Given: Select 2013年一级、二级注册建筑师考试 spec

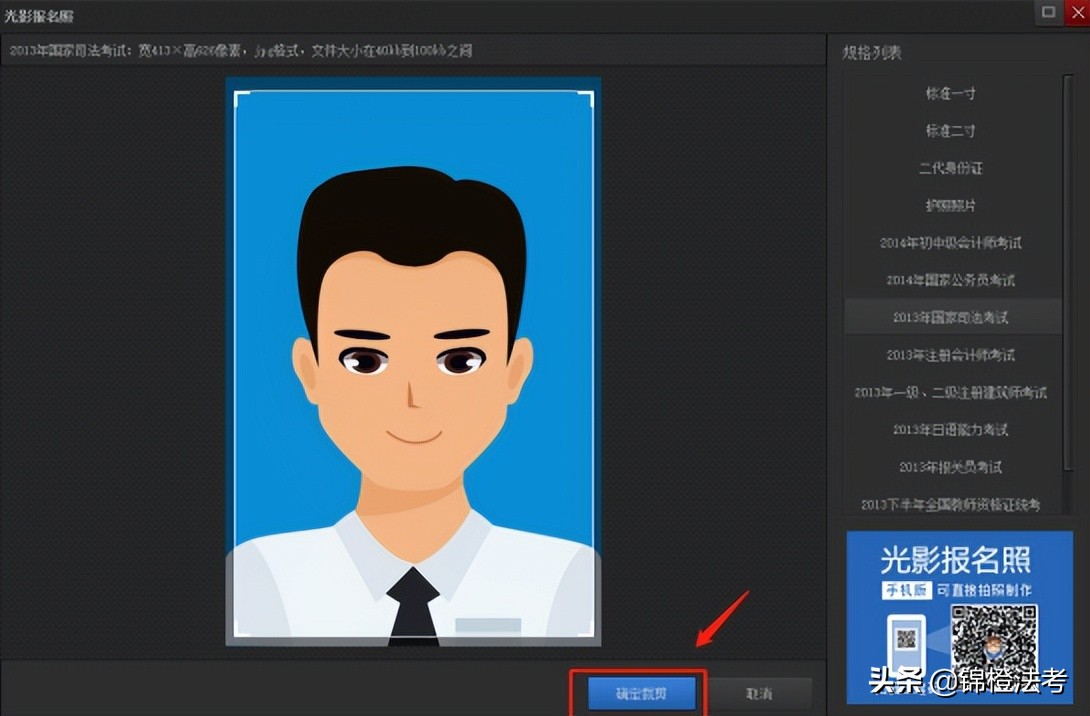Looking at the screenshot, I should (x=953, y=392).
